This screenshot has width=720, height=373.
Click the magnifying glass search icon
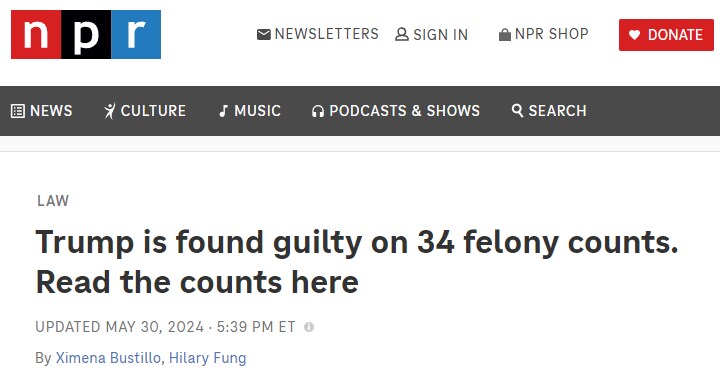[x=518, y=110]
